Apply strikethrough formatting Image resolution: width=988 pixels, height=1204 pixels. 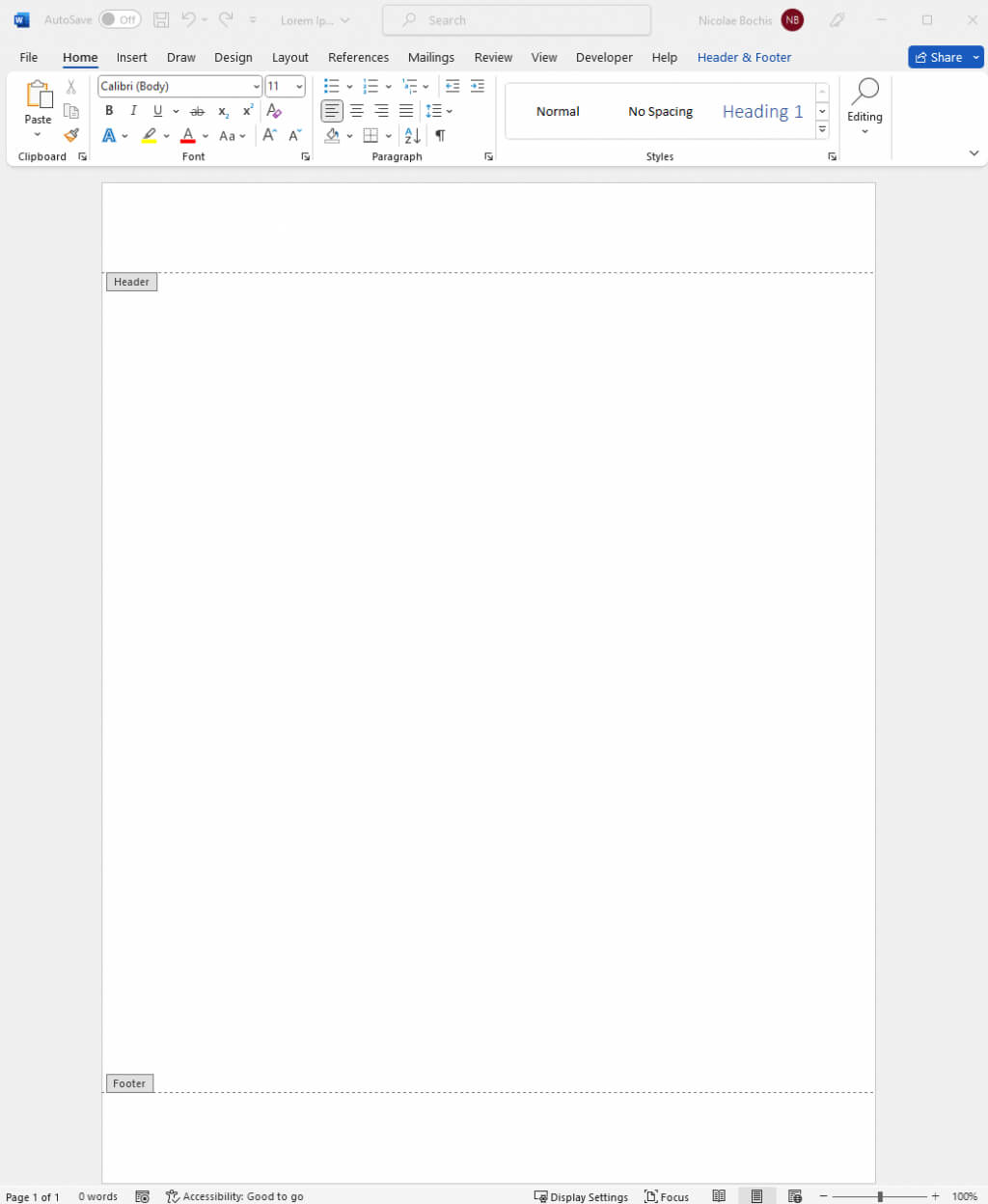pos(197,111)
